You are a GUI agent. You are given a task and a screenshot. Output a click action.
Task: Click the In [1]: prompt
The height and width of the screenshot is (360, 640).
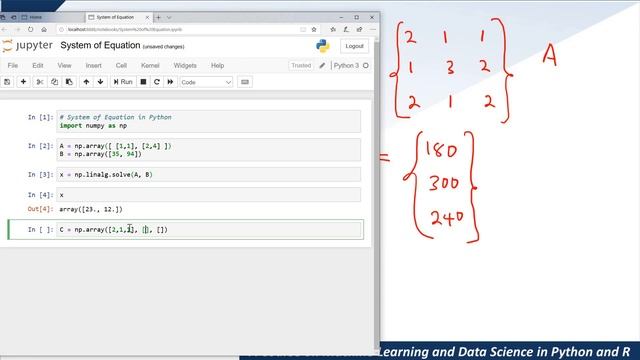40,117
